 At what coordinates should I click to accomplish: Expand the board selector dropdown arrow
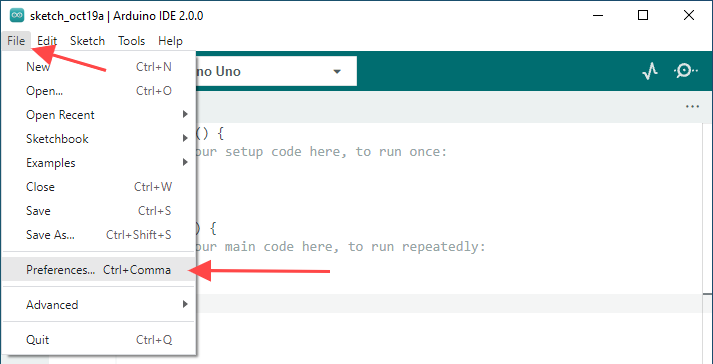[x=337, y=71]
